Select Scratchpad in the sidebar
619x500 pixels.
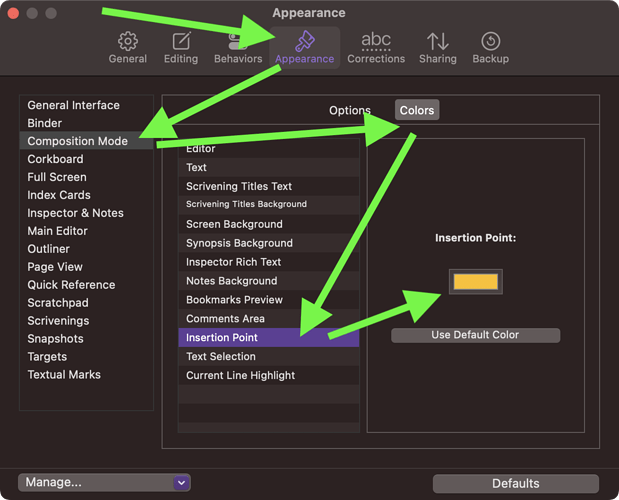(86, 303)
